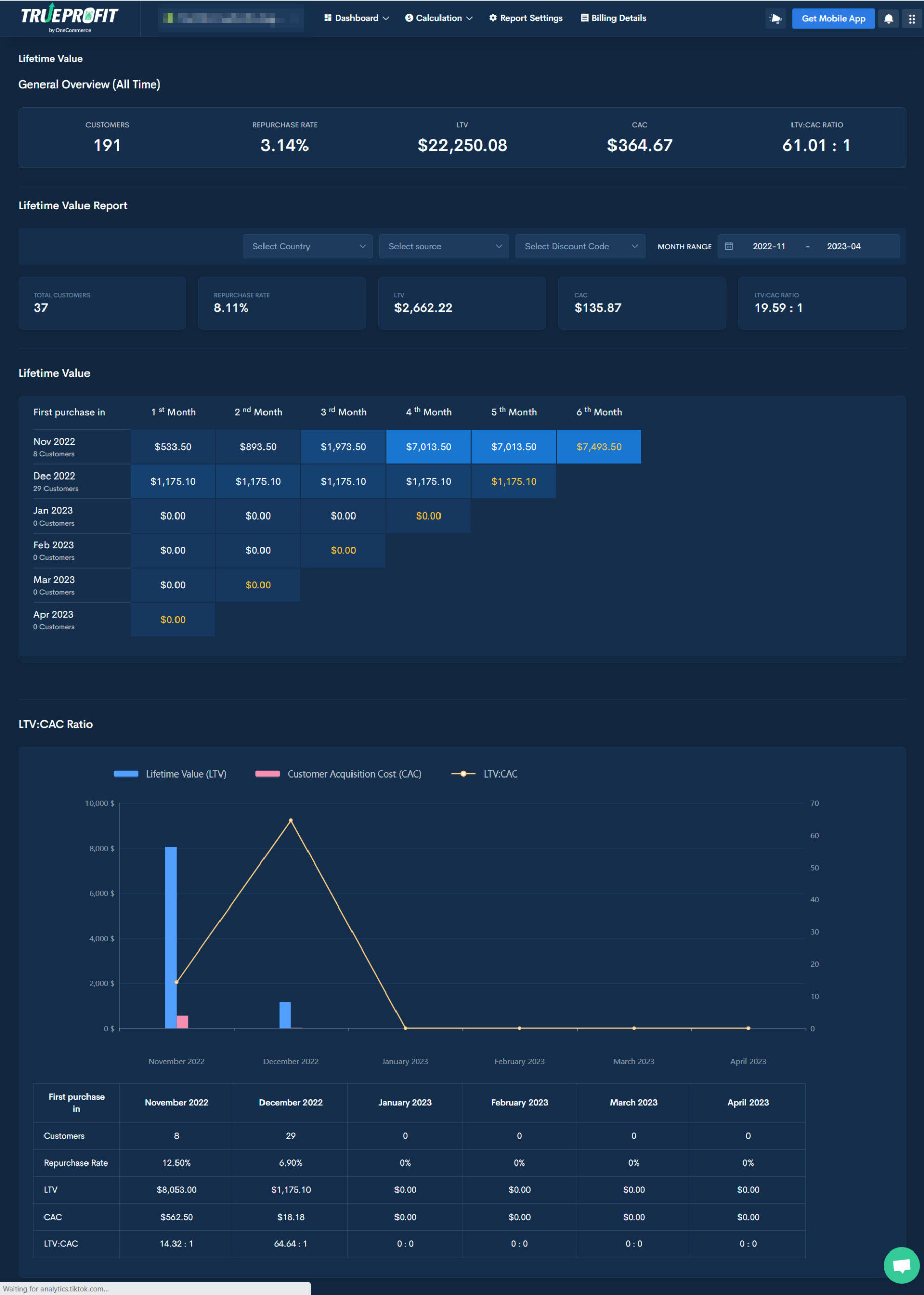Viewport: 924px width, 1295px height.
Task: Click the Get Mobile App button
Action: click(x=833, y=18)
